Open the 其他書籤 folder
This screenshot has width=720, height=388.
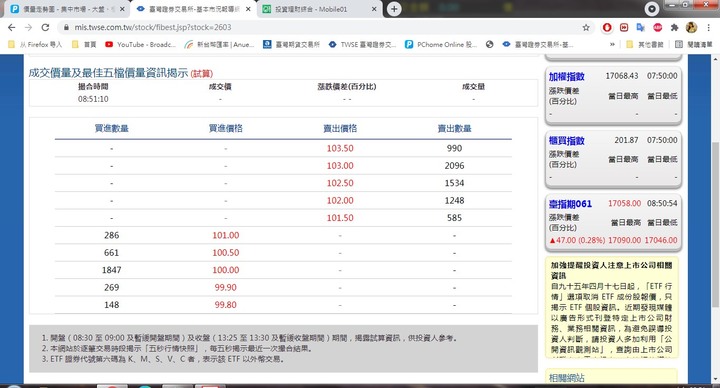click(x=645, y=45)
